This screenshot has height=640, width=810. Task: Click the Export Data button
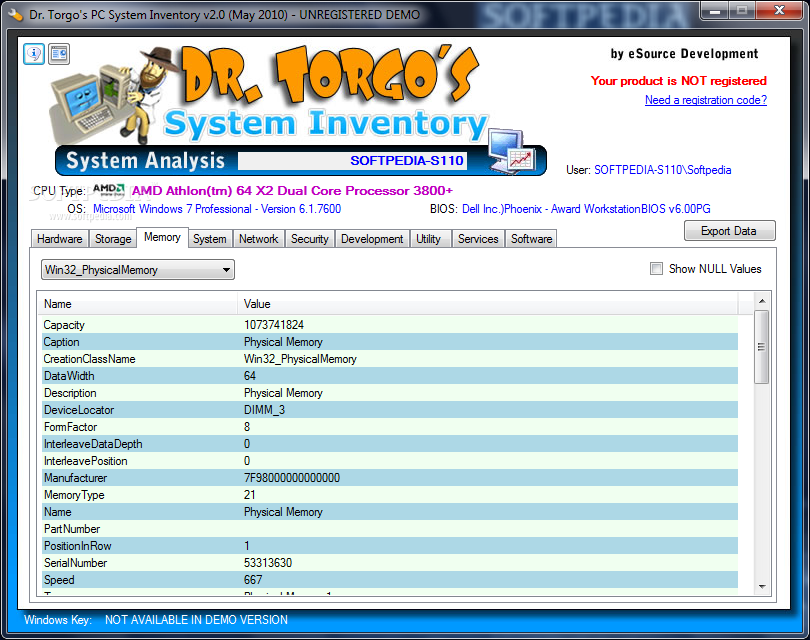click(x=729, y=231)
